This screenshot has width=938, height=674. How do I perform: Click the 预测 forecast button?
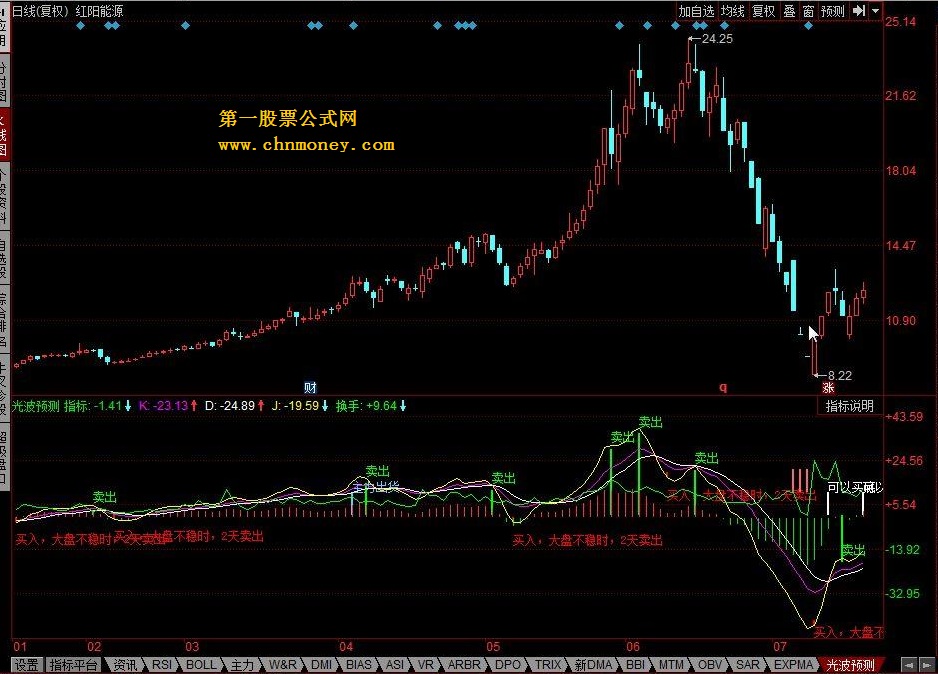[x=833, y=11]
